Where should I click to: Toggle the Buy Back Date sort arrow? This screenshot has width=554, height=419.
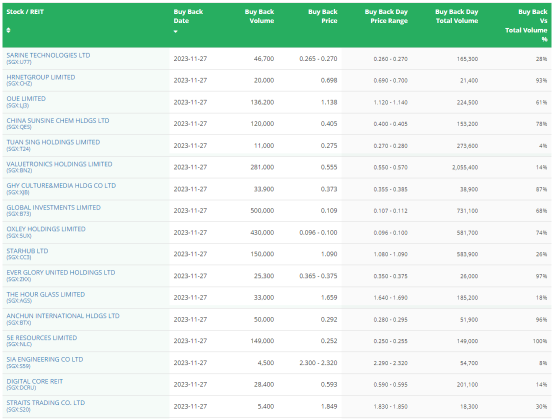[x=176, y=32]
